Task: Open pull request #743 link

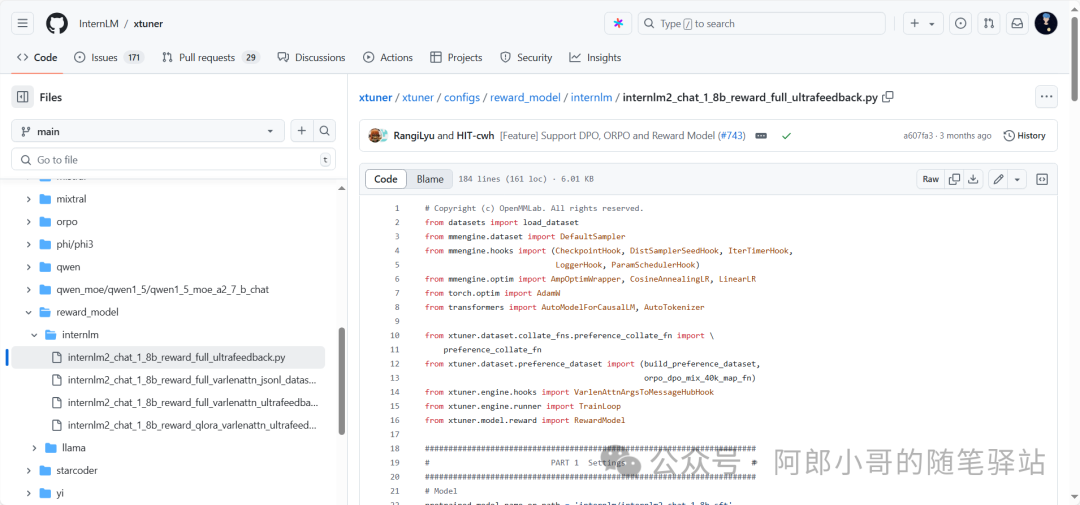Action: point(732,136)
